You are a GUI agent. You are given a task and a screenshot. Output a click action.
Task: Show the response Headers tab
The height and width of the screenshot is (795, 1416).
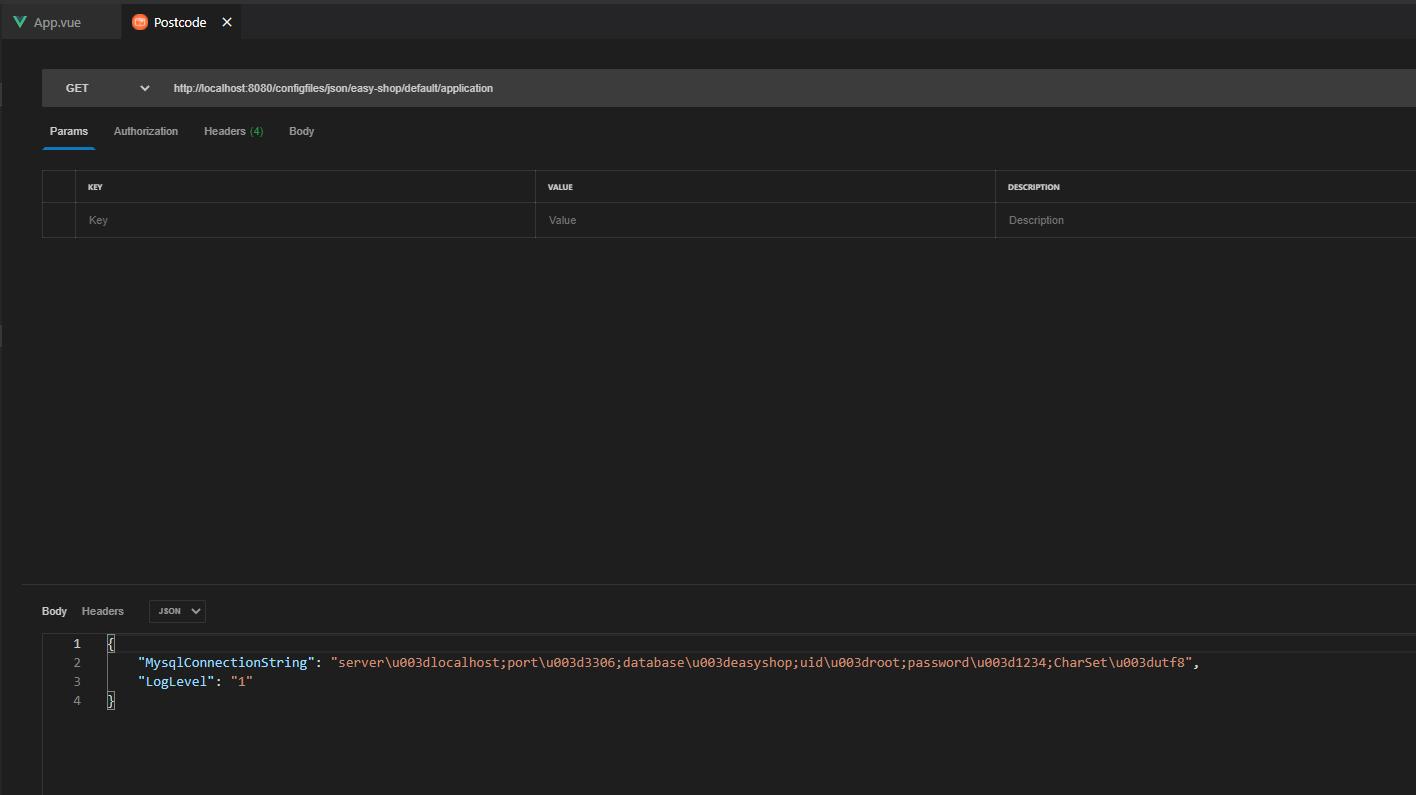103,611
